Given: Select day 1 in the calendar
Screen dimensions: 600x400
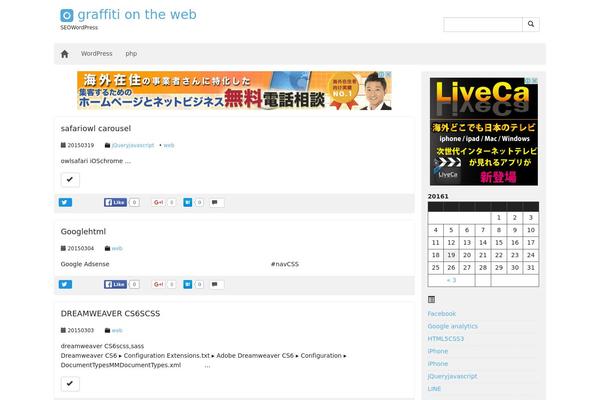Looking at the screenshot, I should tap(499, 217).
